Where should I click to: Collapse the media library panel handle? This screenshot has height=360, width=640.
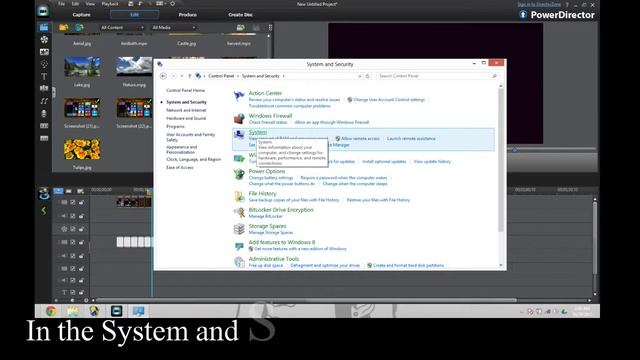pos(54,92)
